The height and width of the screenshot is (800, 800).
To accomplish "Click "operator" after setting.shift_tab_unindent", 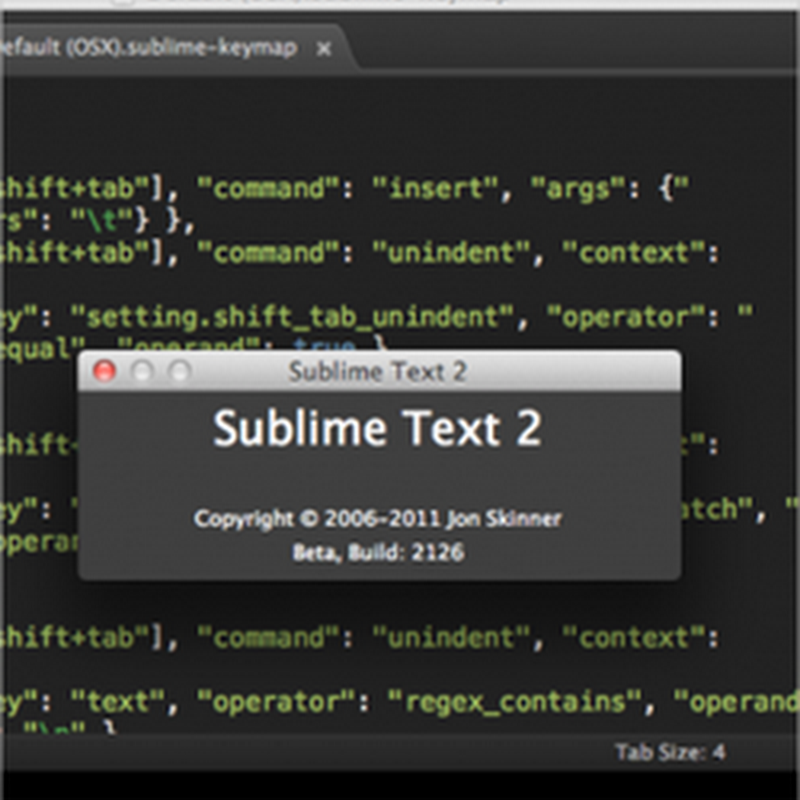I will point(625,317).
